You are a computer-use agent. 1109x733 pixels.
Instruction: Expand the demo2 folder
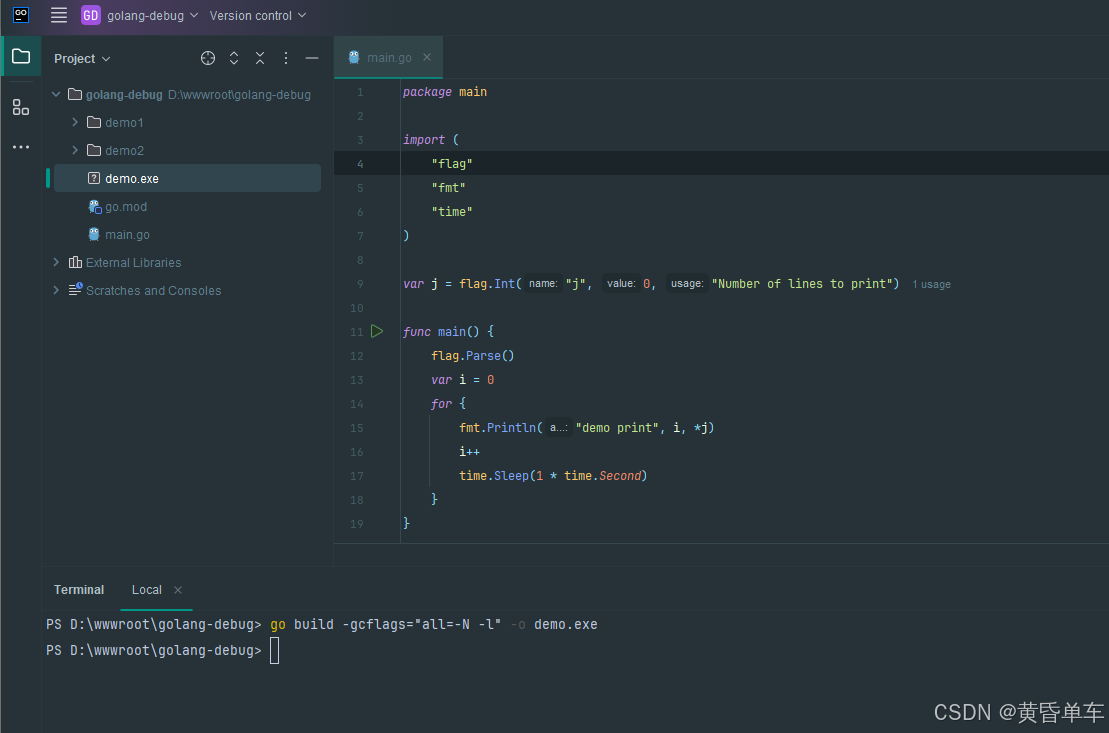(x=75, y=150)
